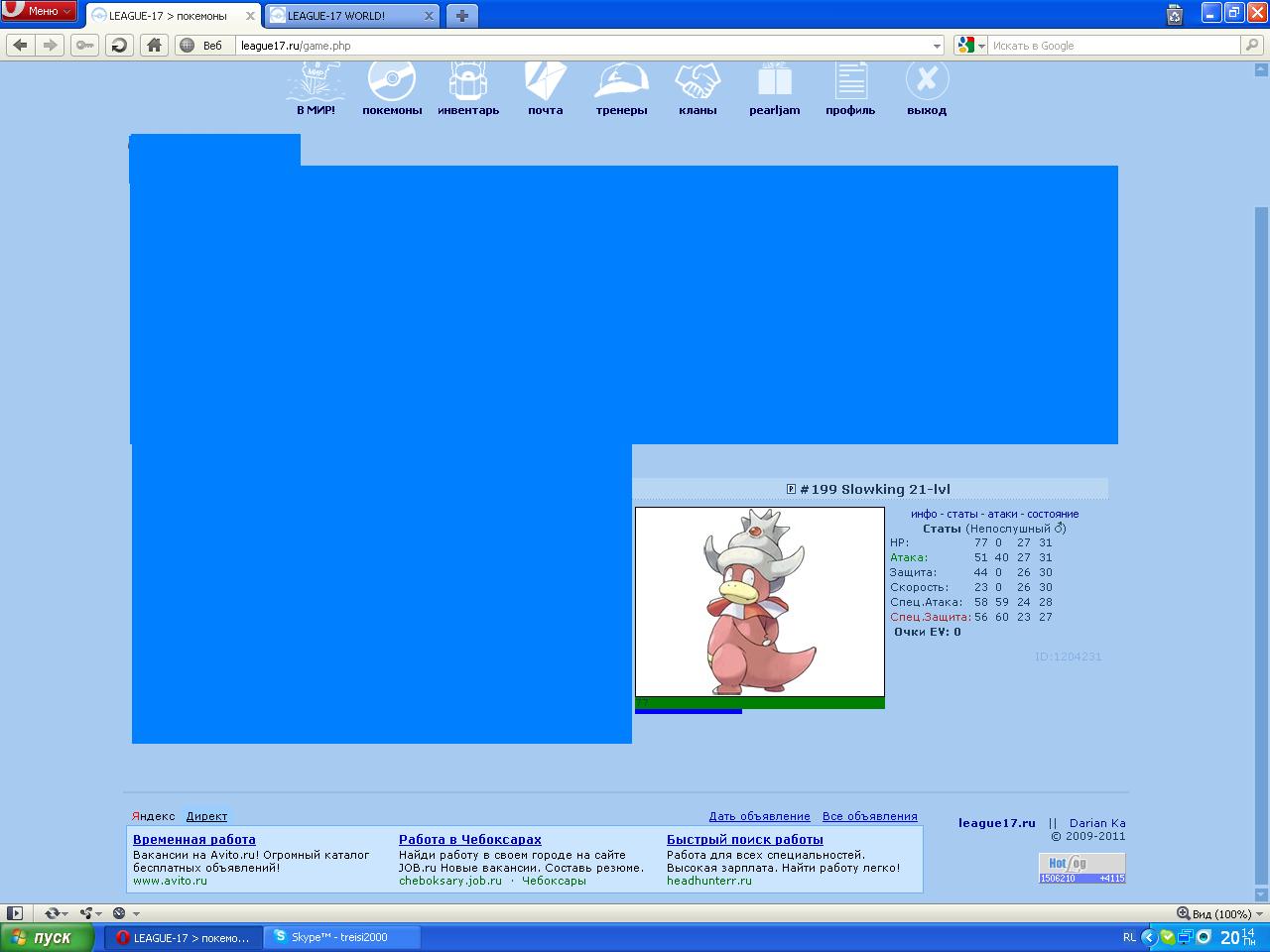Open the headhunterr.ru link
This screenshot has height=952, width=1270.
(x=709, y=881)
